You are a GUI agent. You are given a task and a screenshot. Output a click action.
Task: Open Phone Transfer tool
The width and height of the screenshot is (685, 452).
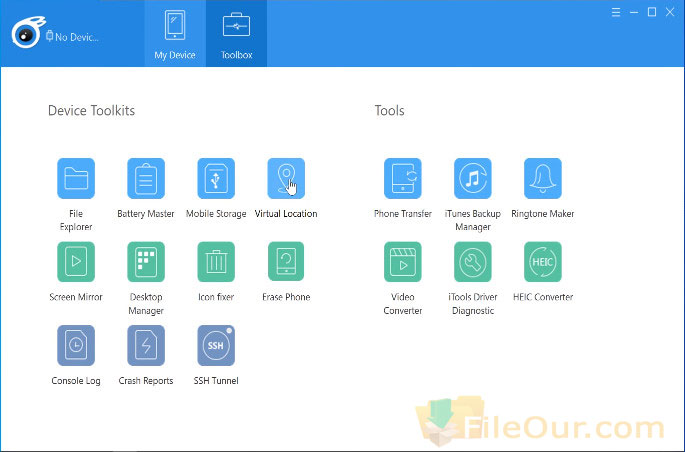coord(403,179)
